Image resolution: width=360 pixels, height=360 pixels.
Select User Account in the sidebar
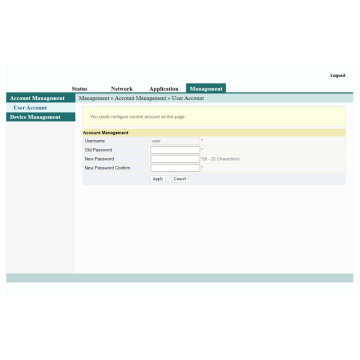tap(30, 108)
